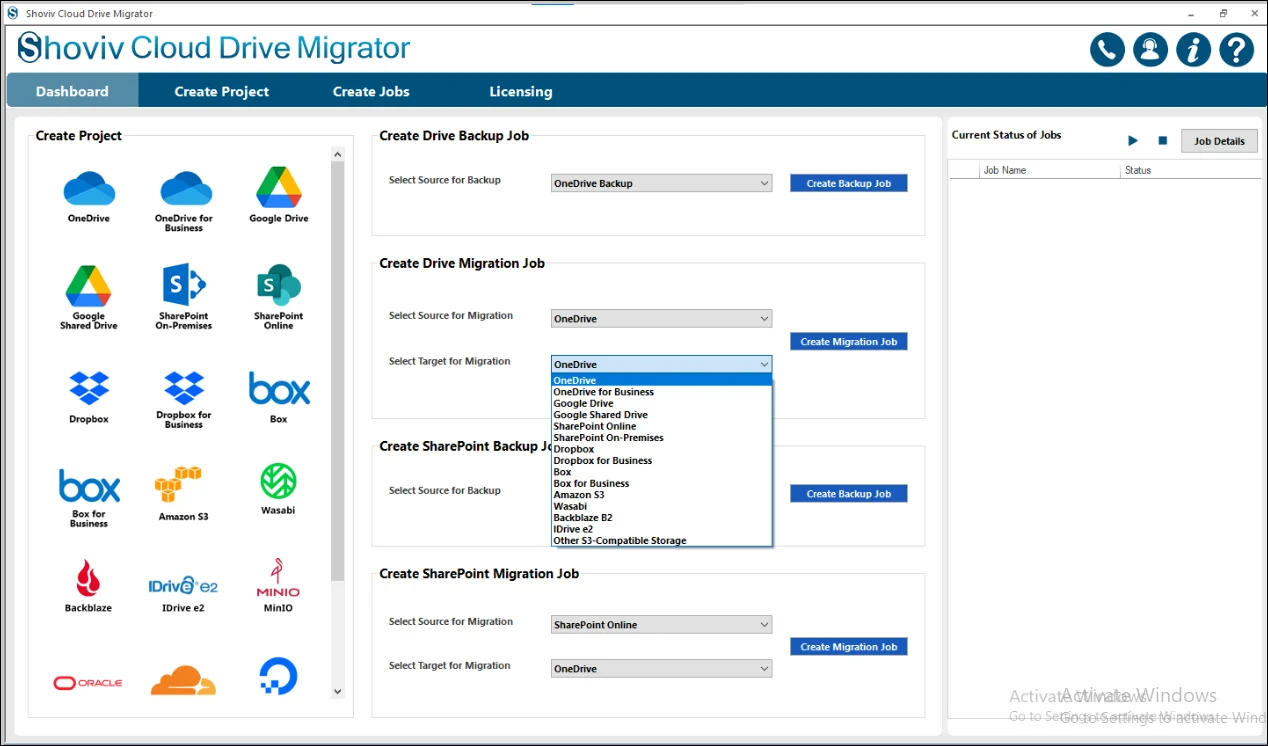Select the Dropbox for Business project icon
Screen dimensions: 1268x746
(x=184, y=400)
